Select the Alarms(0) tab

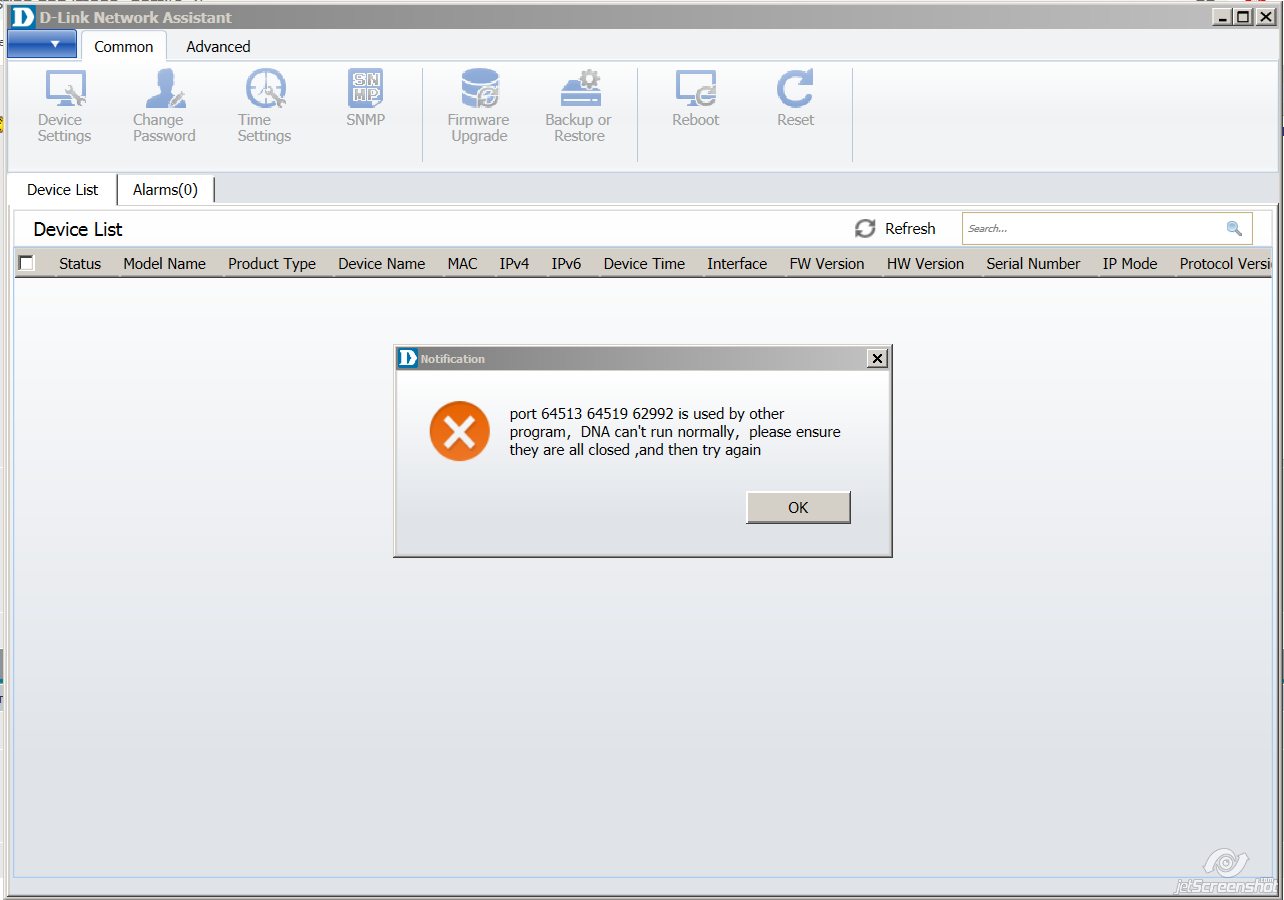166,190
